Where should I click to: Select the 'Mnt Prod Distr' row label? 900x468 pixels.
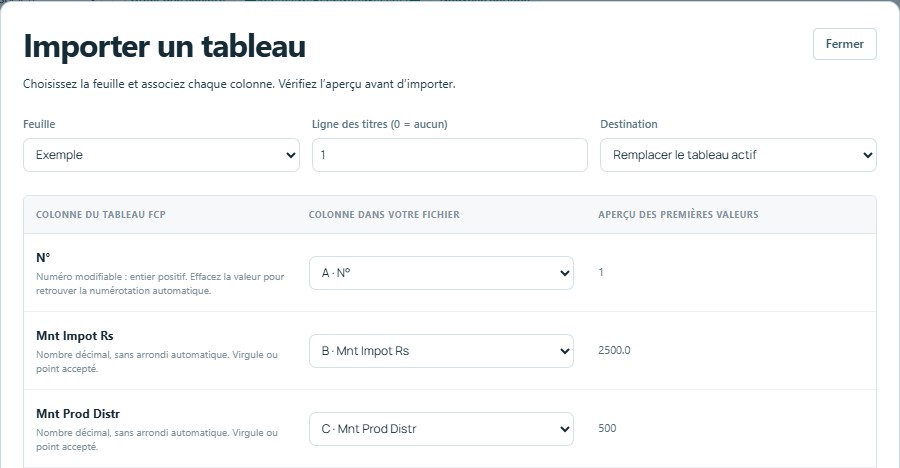(78, 414)
